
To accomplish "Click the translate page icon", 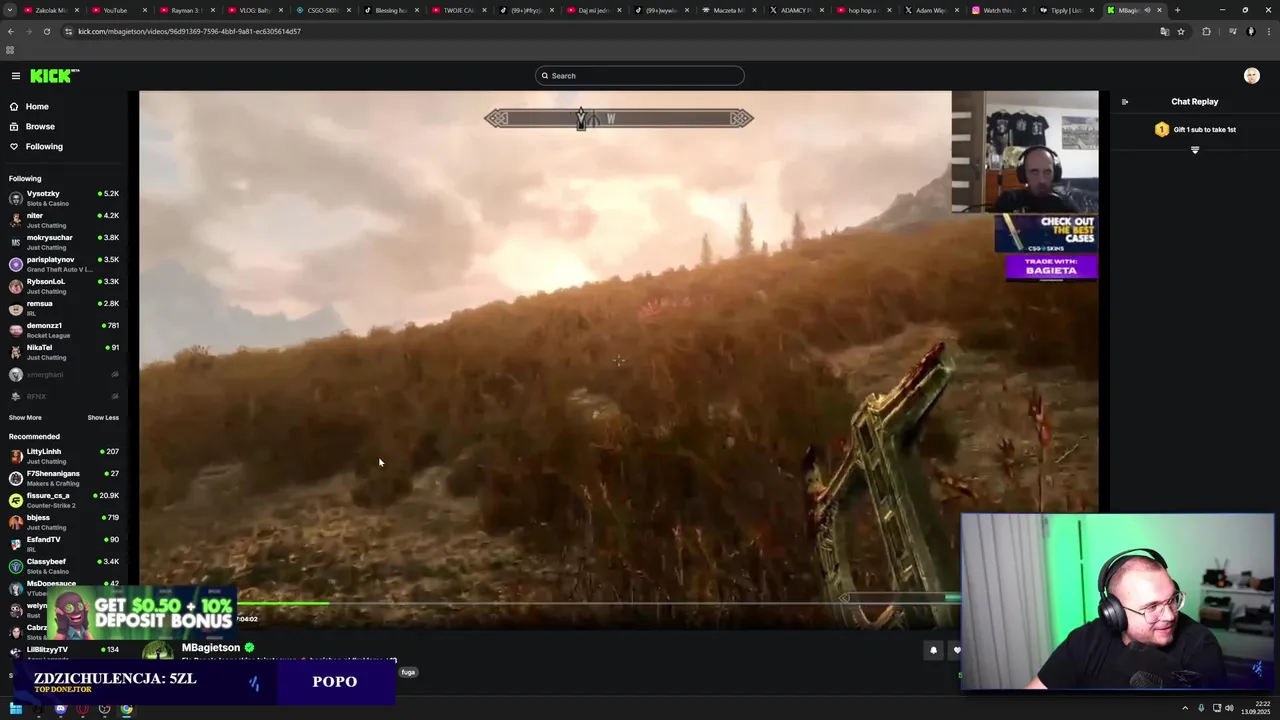I will click(1164, 31).
